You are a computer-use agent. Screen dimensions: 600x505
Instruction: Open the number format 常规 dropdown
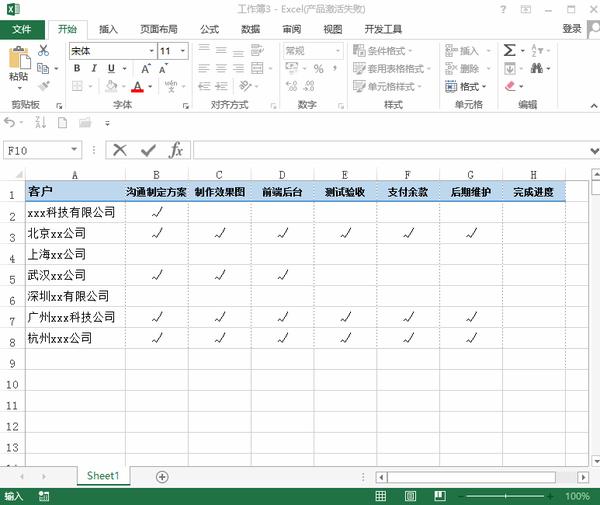tap(338, 51)
